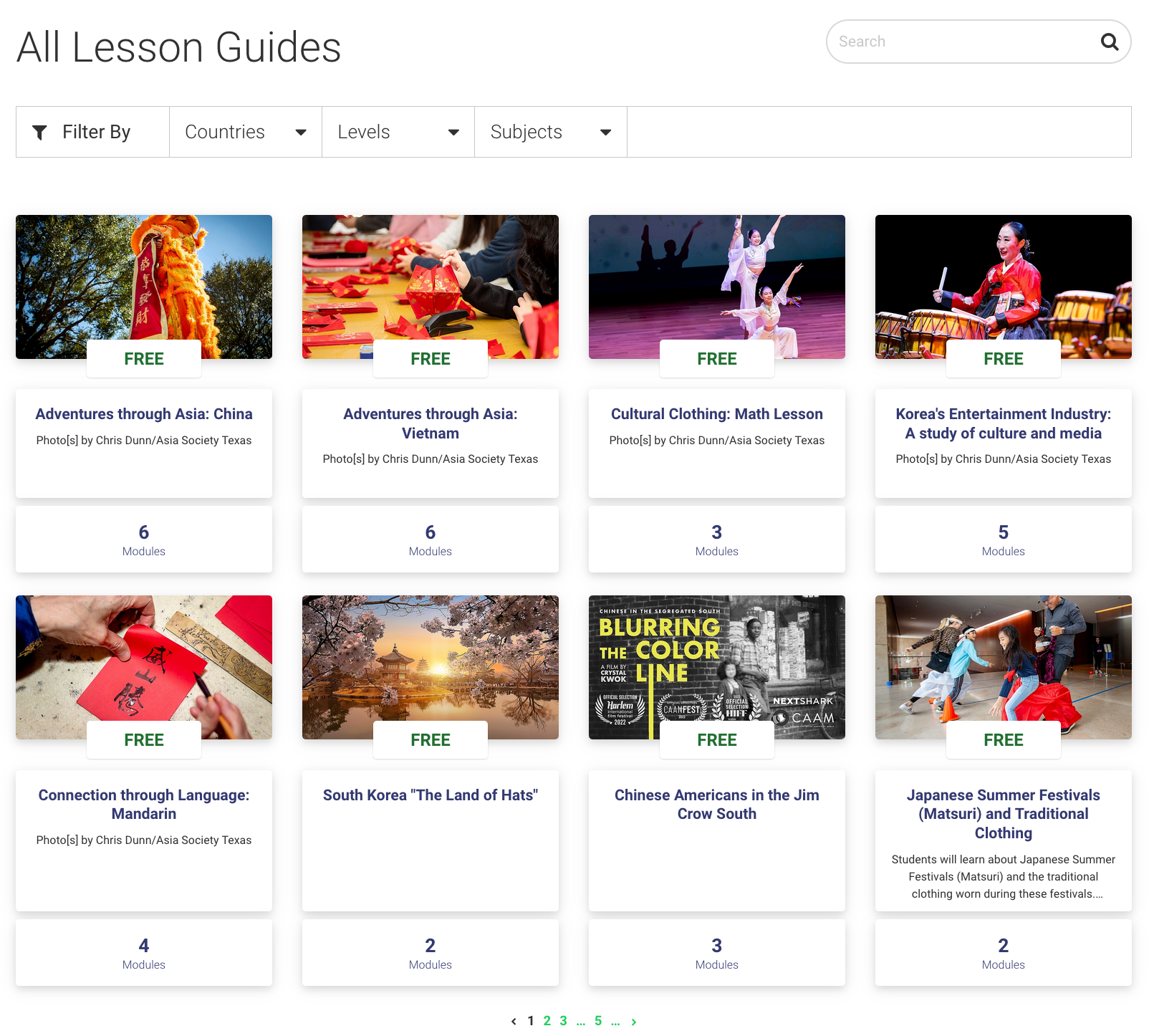Screen dimensions: 1149x1036
Task: Click FREE badge on Korea's Entertainment lesson
Action: (1004, 359)
